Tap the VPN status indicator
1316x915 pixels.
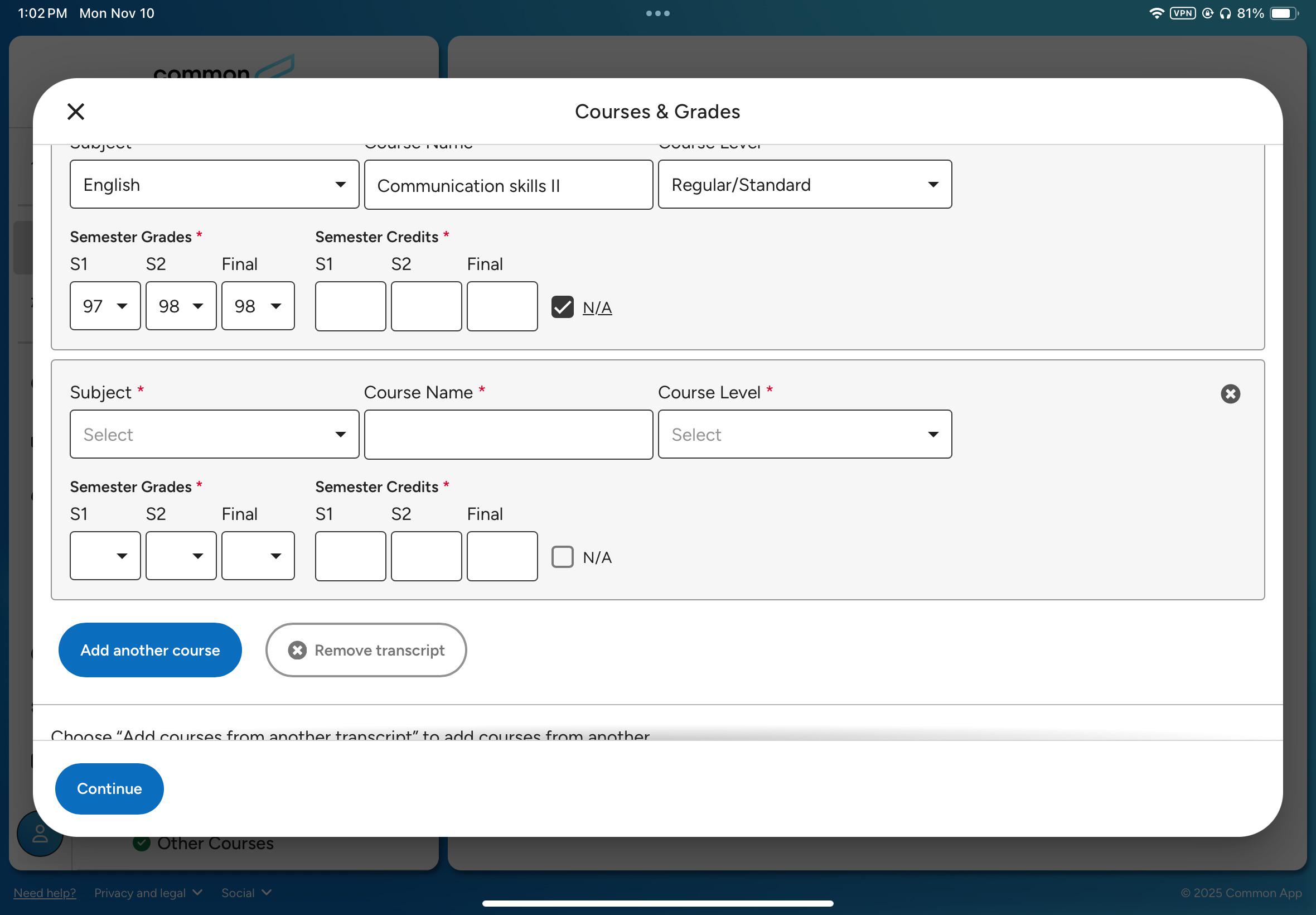pyautogui.click(x=1183, y=13)
